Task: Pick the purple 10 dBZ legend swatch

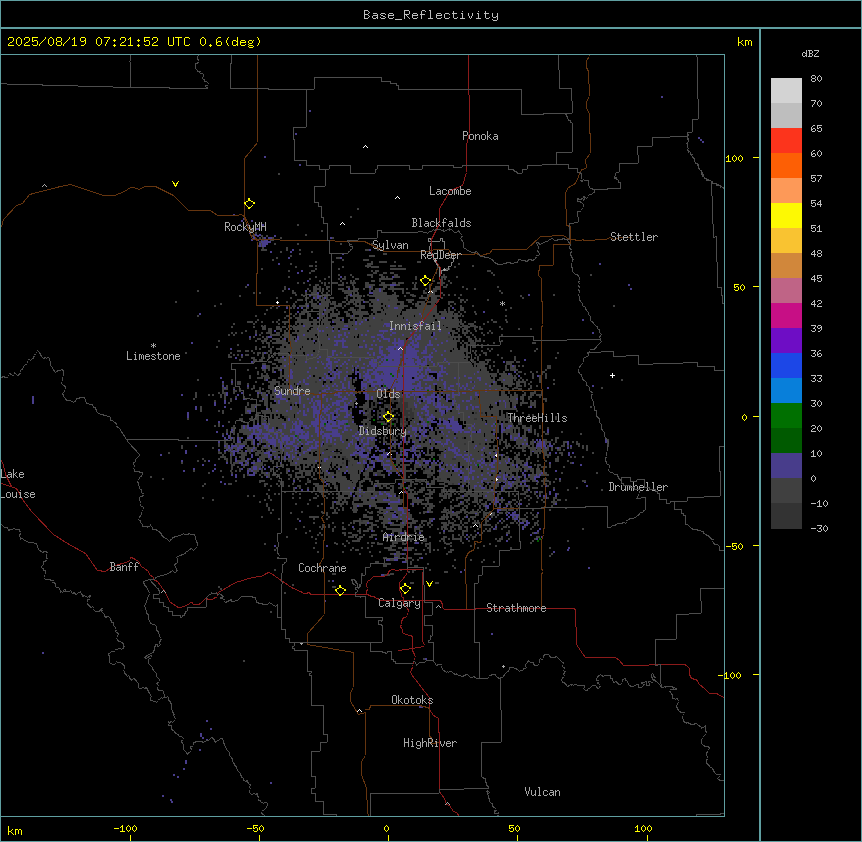Action: point(786,466)
